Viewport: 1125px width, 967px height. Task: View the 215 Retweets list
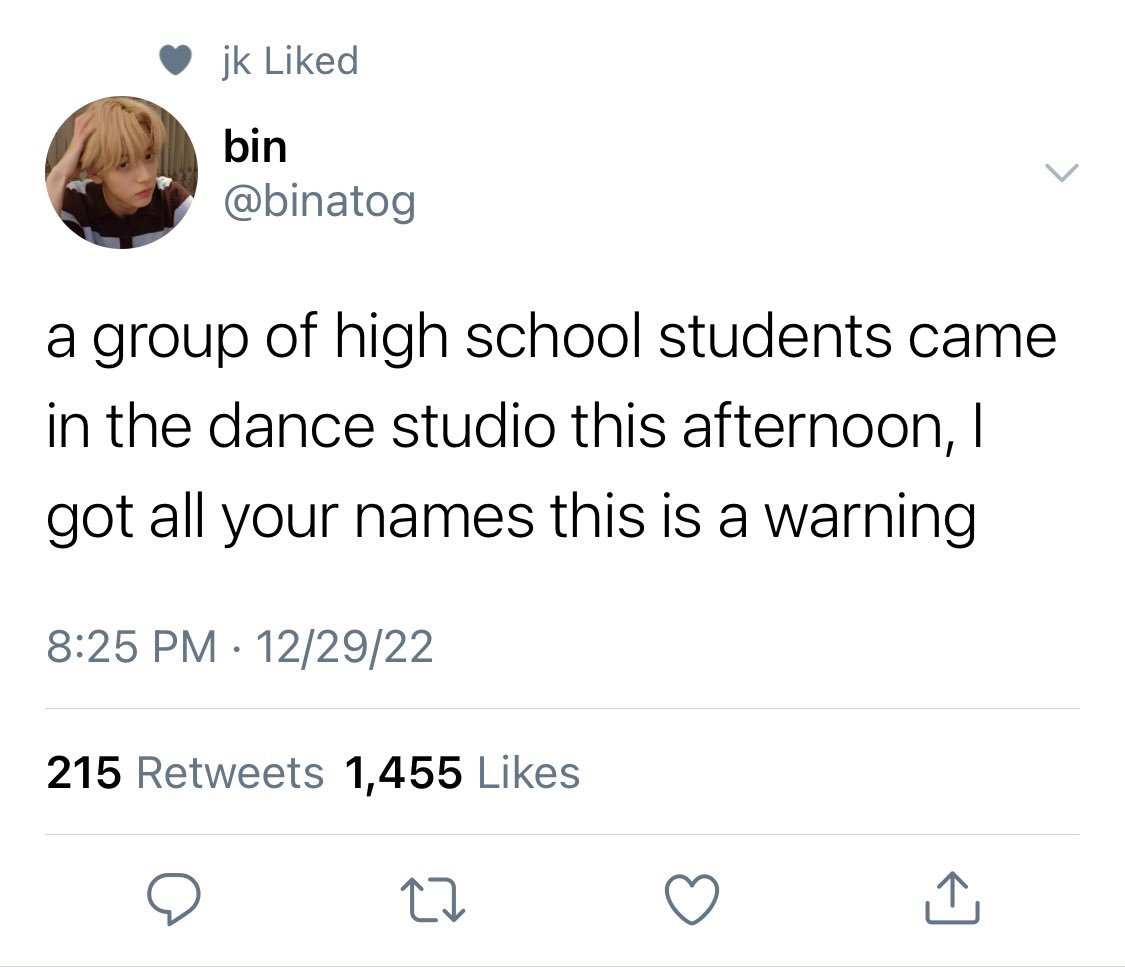tap(185, 773)
